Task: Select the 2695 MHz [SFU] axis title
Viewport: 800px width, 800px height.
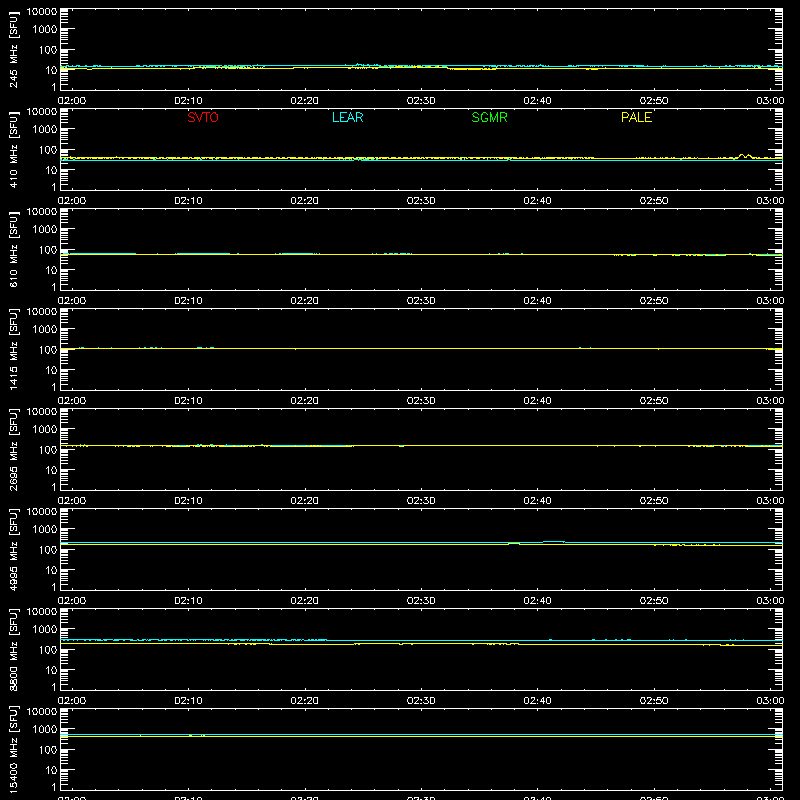Action: tap(14, 449)
